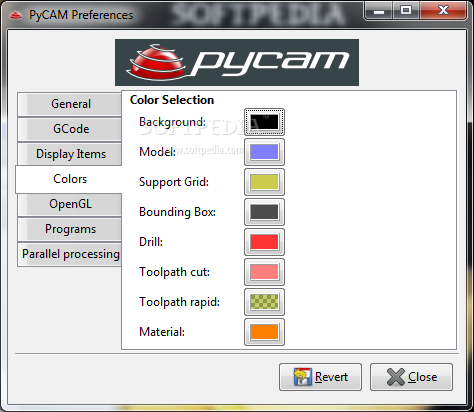Click the 'Color Selection' heading

tap(172, 100)
